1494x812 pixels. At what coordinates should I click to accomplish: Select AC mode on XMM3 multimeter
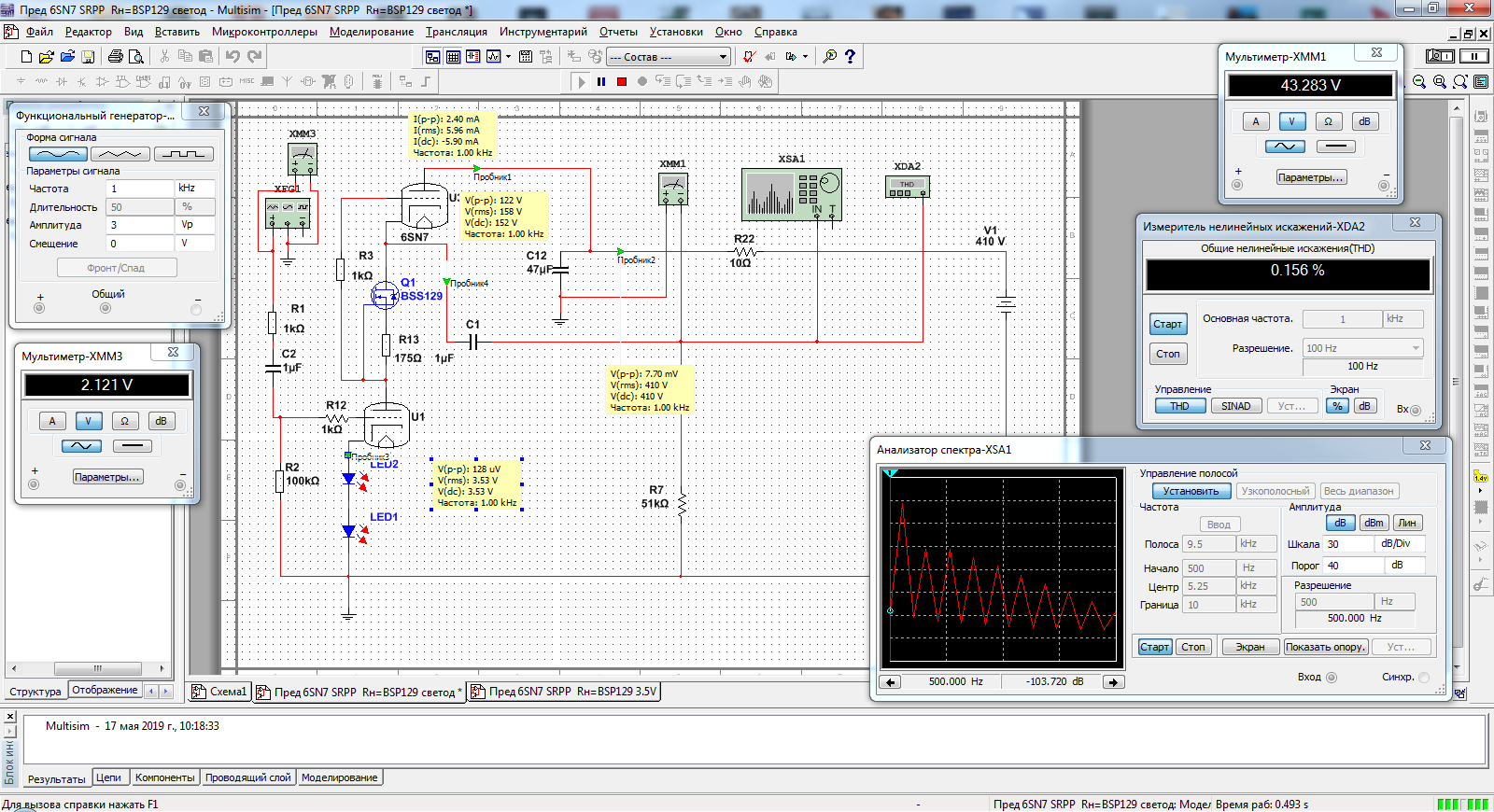pos(81,446)
